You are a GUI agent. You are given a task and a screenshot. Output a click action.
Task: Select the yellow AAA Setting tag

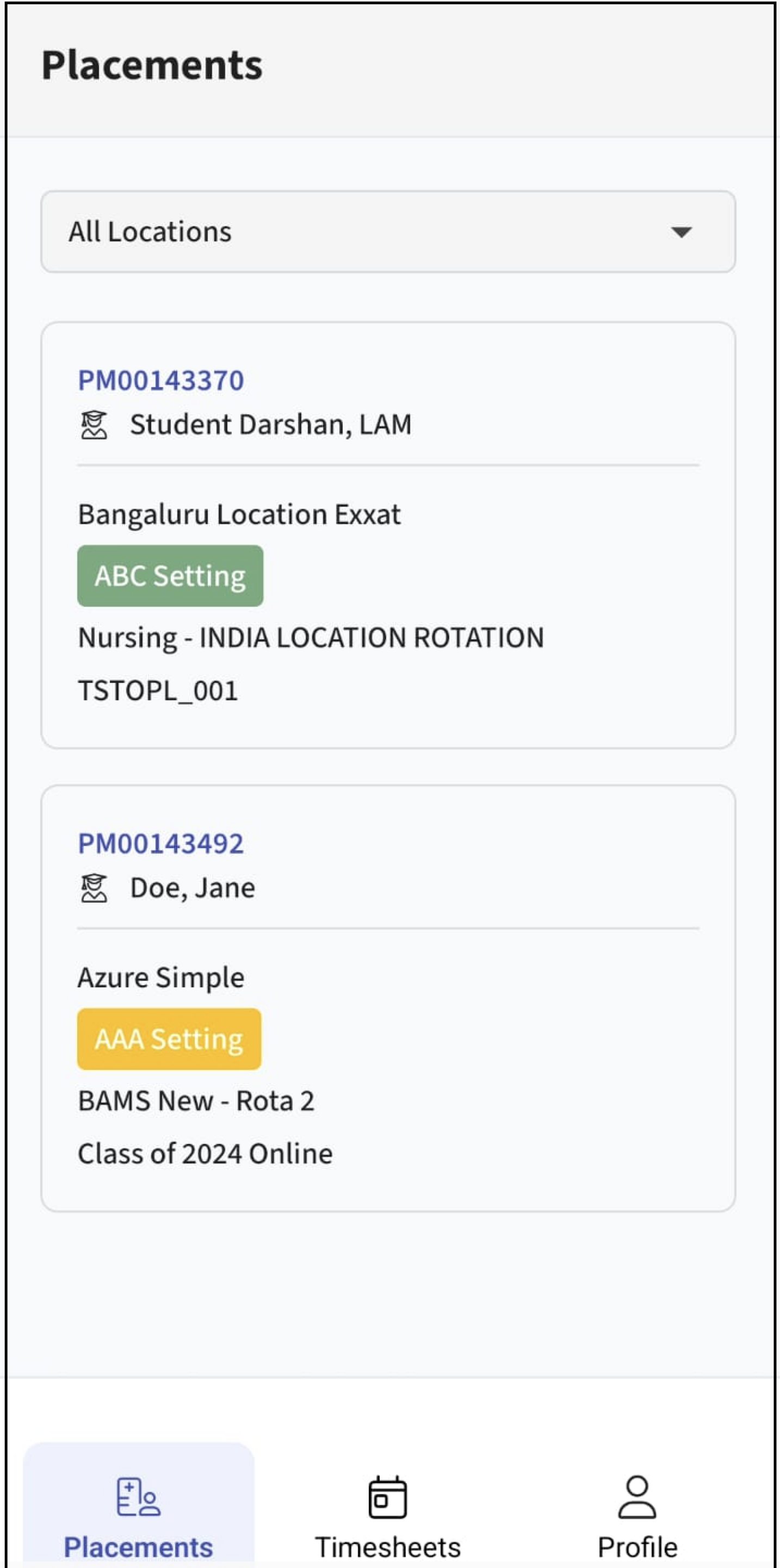click(169, 1039)
